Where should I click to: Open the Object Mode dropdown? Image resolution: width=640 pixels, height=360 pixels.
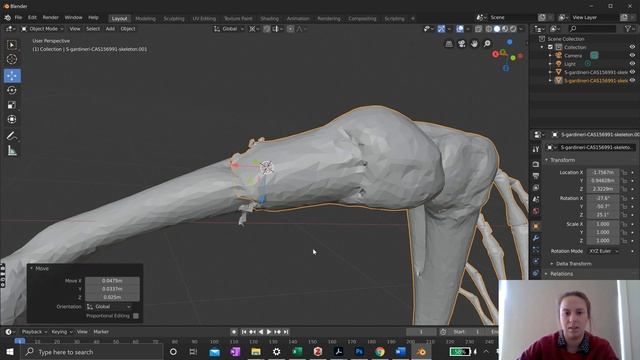click(42, 29)
